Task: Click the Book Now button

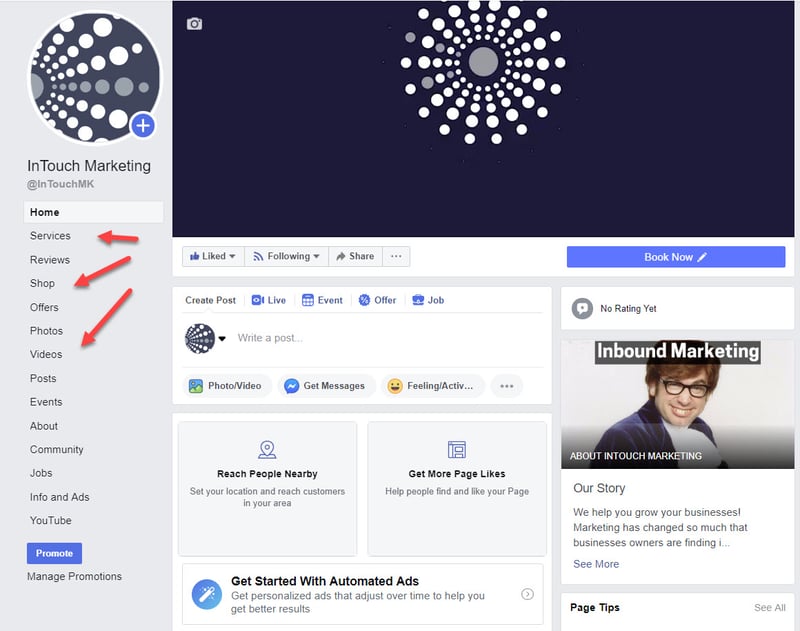Action: click(676, 257)
